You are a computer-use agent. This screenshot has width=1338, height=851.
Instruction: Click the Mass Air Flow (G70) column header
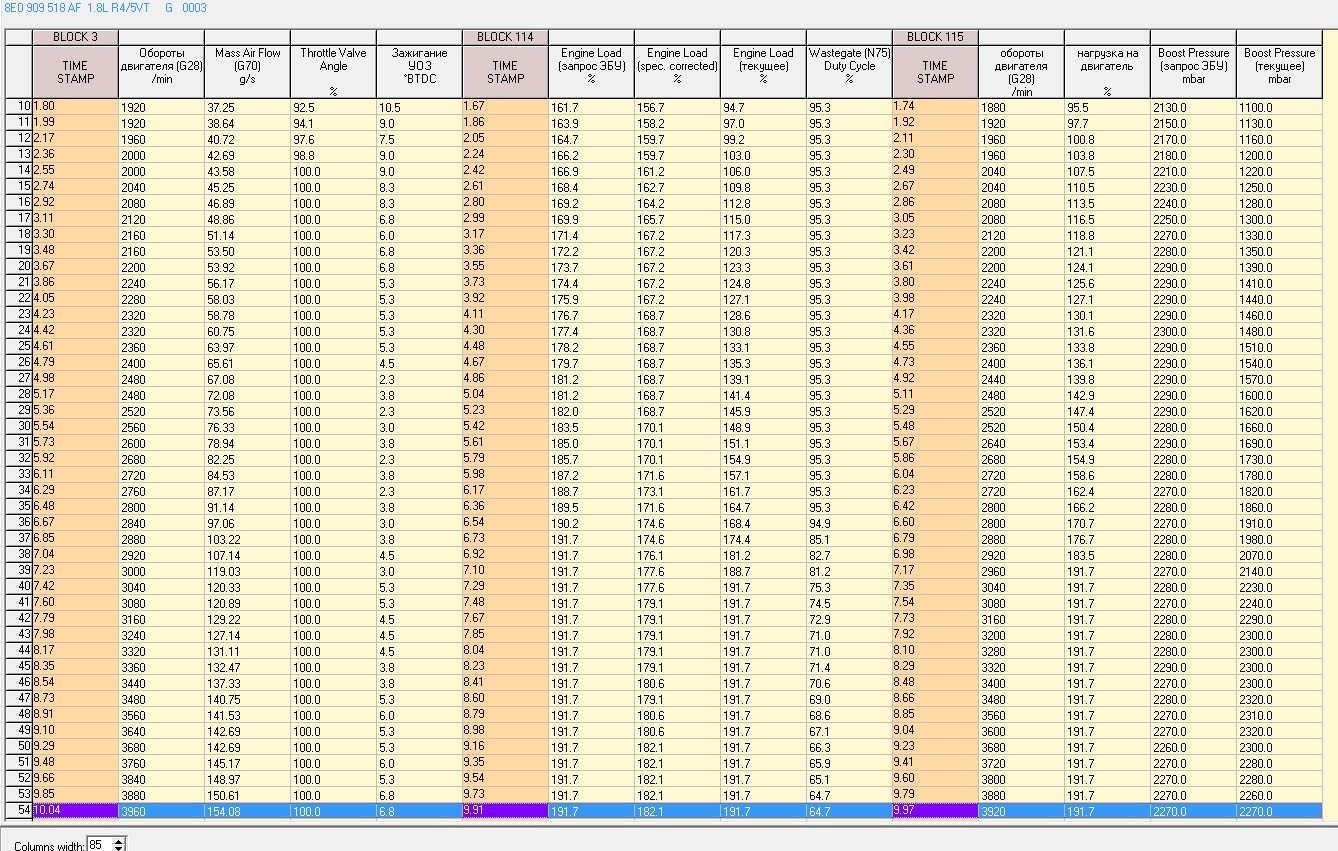pyautogui.click(x=247, y=71)
